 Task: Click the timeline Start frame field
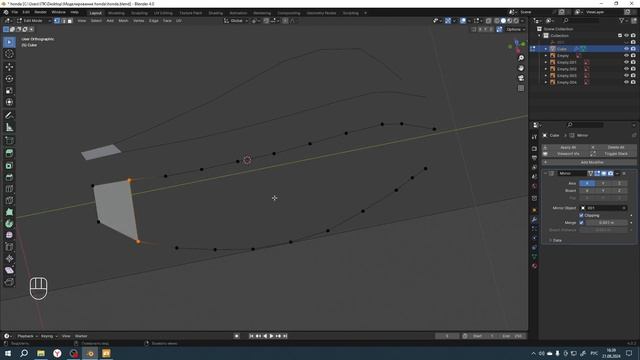483,336
